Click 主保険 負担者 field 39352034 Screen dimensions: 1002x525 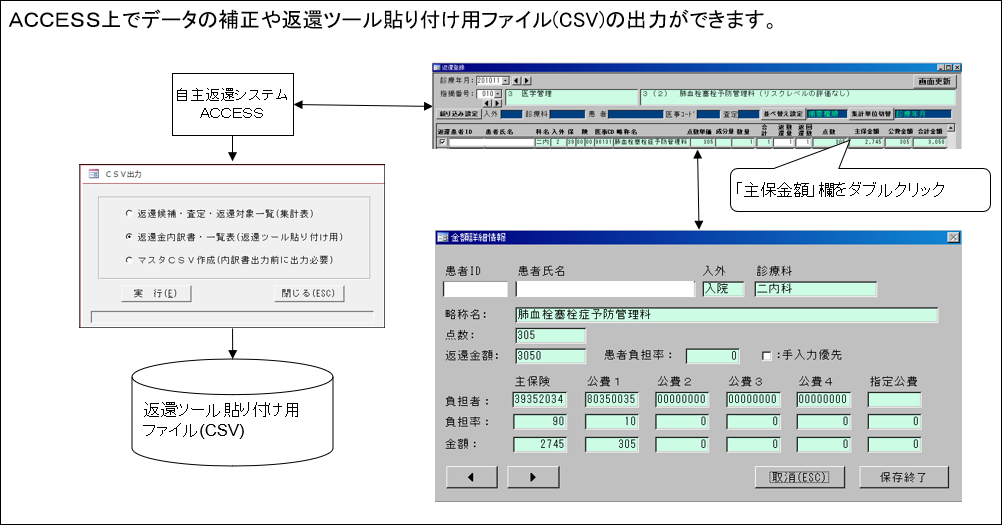pos(539,400)
